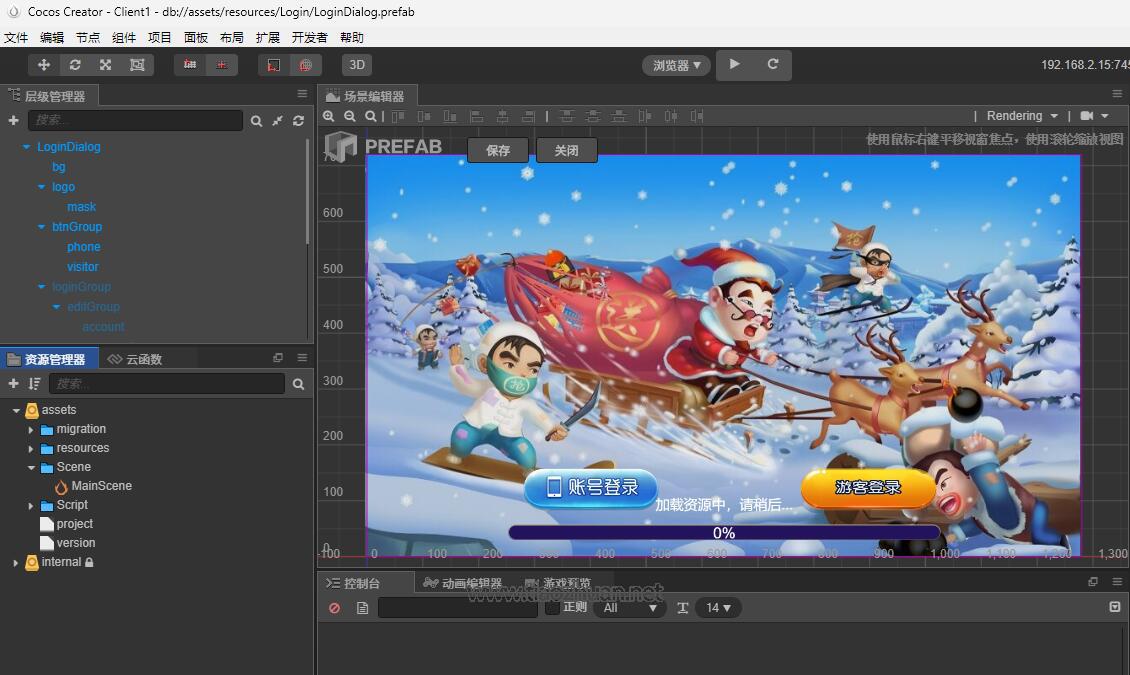The height and width of the screenshot is (675, 1130).
Task: Focus the hierarchy search field
Action: [135, 120]
